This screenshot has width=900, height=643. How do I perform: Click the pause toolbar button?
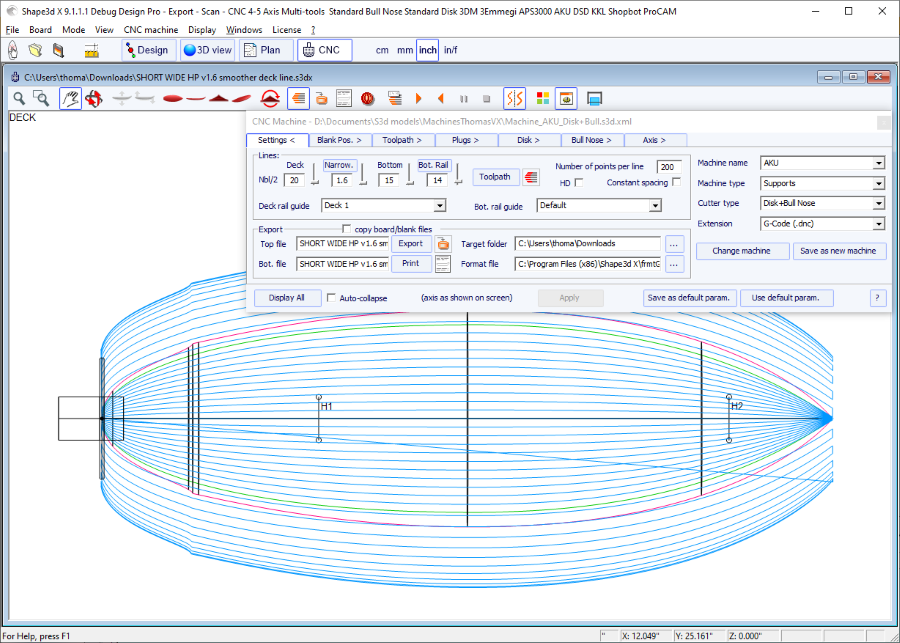[x=464, y=98]
